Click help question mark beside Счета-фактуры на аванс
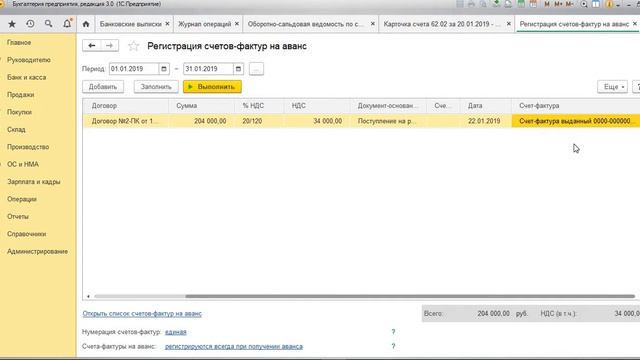Viewport: 640px width, 360px height. [x=393, y=346]
